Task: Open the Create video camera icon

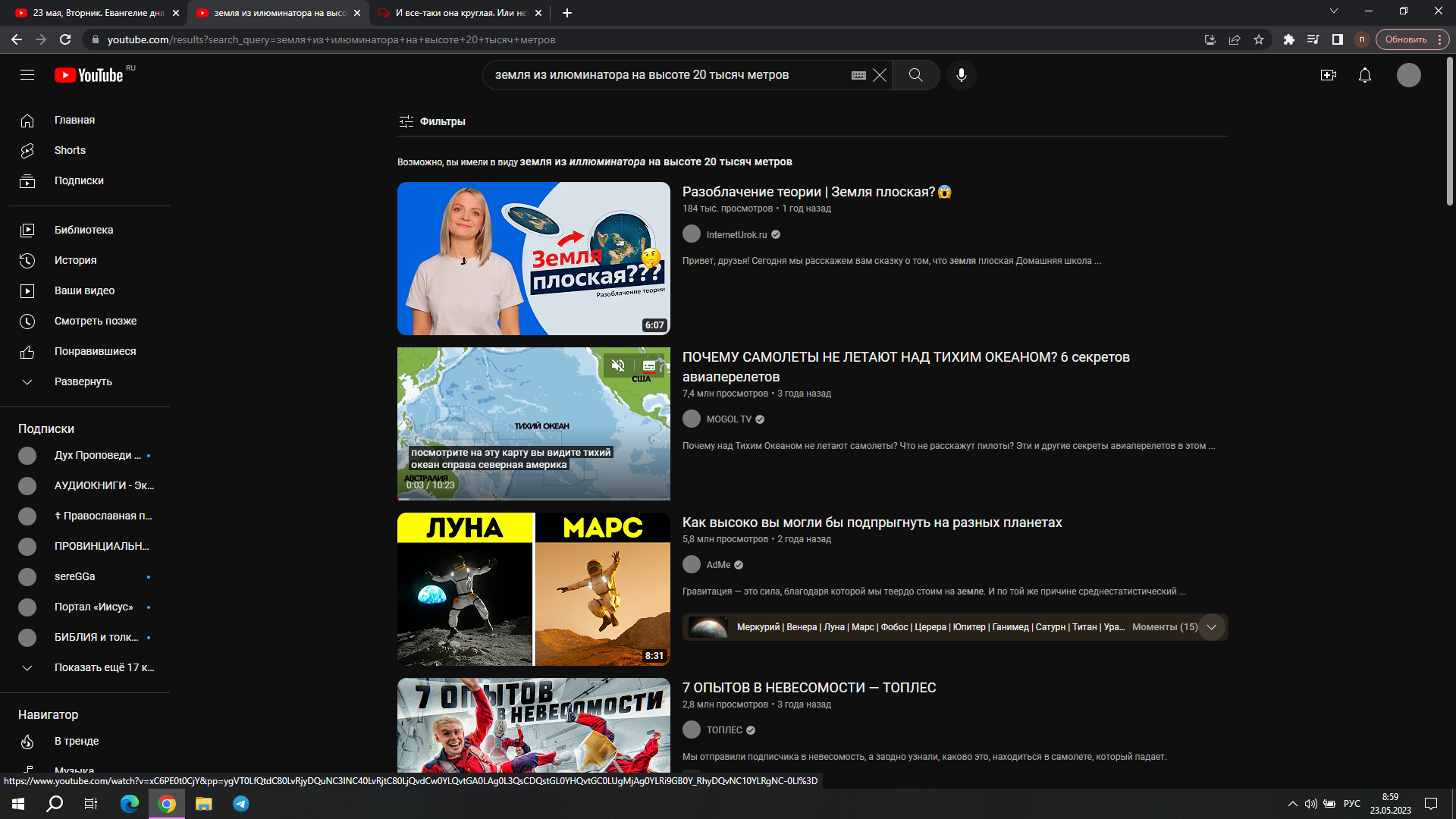Action: coord(1329,75)
